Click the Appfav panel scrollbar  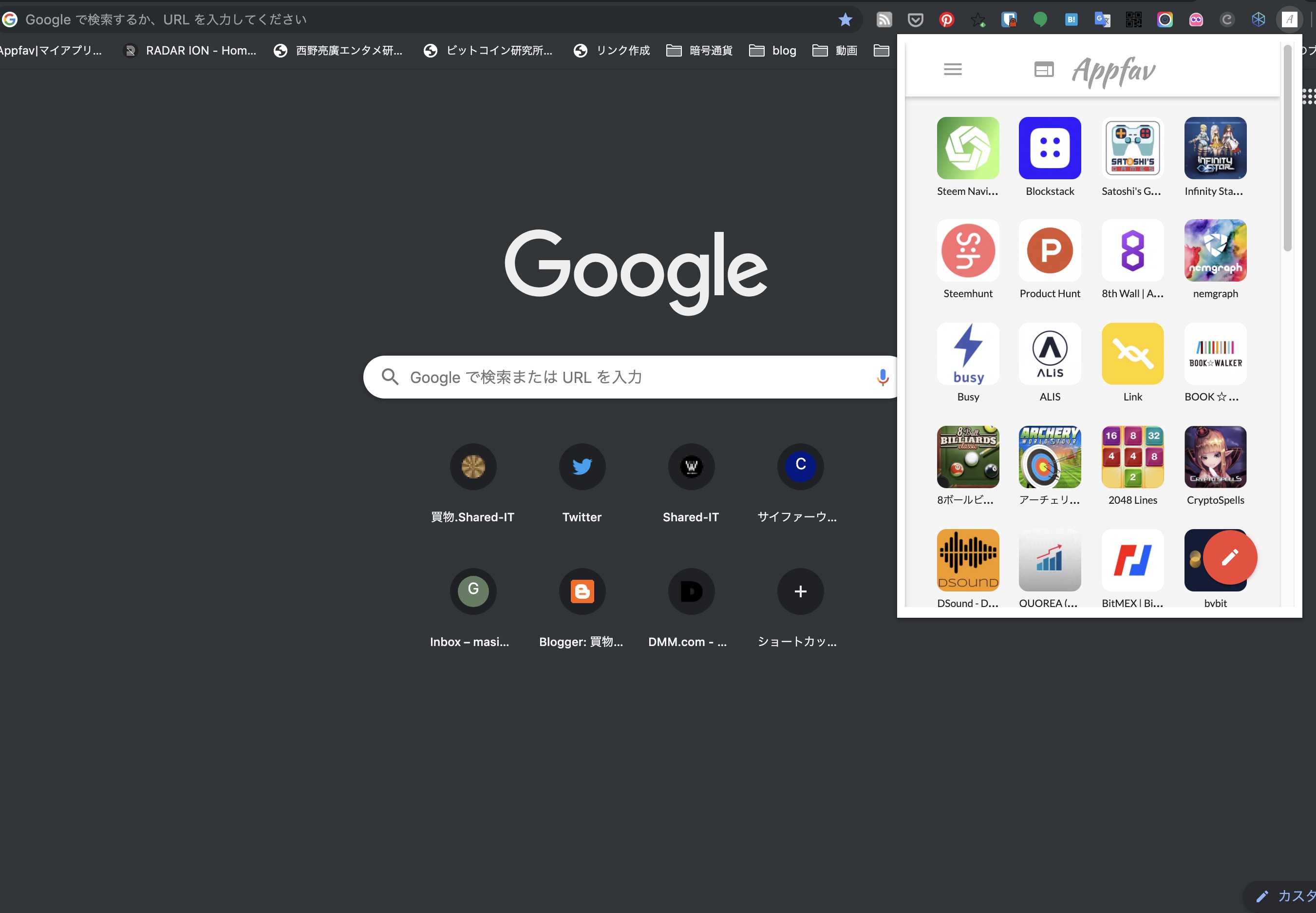pyautogui.click(x=1287, y=149)
